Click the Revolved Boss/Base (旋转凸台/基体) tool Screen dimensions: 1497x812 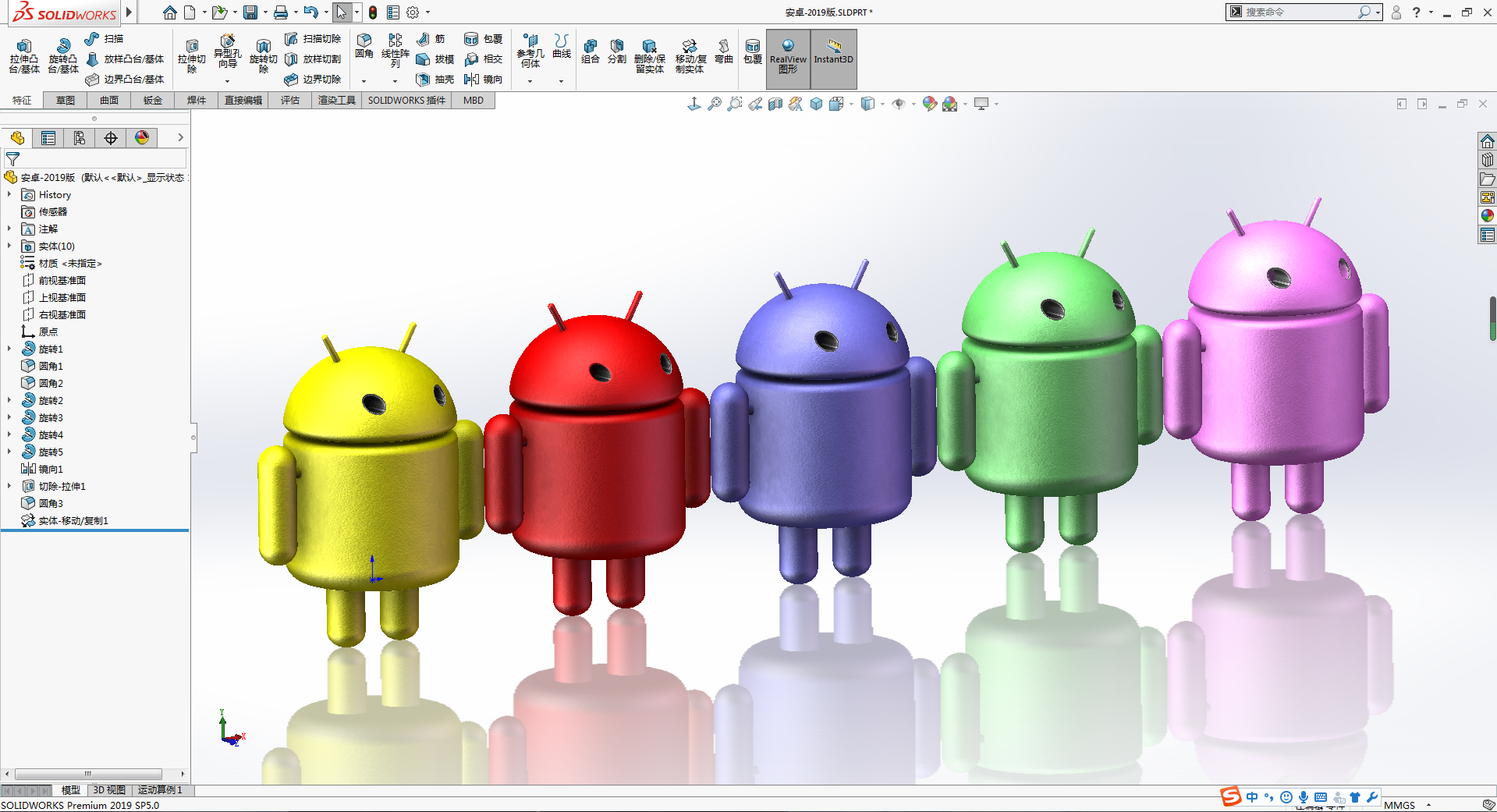pos(63,56)
